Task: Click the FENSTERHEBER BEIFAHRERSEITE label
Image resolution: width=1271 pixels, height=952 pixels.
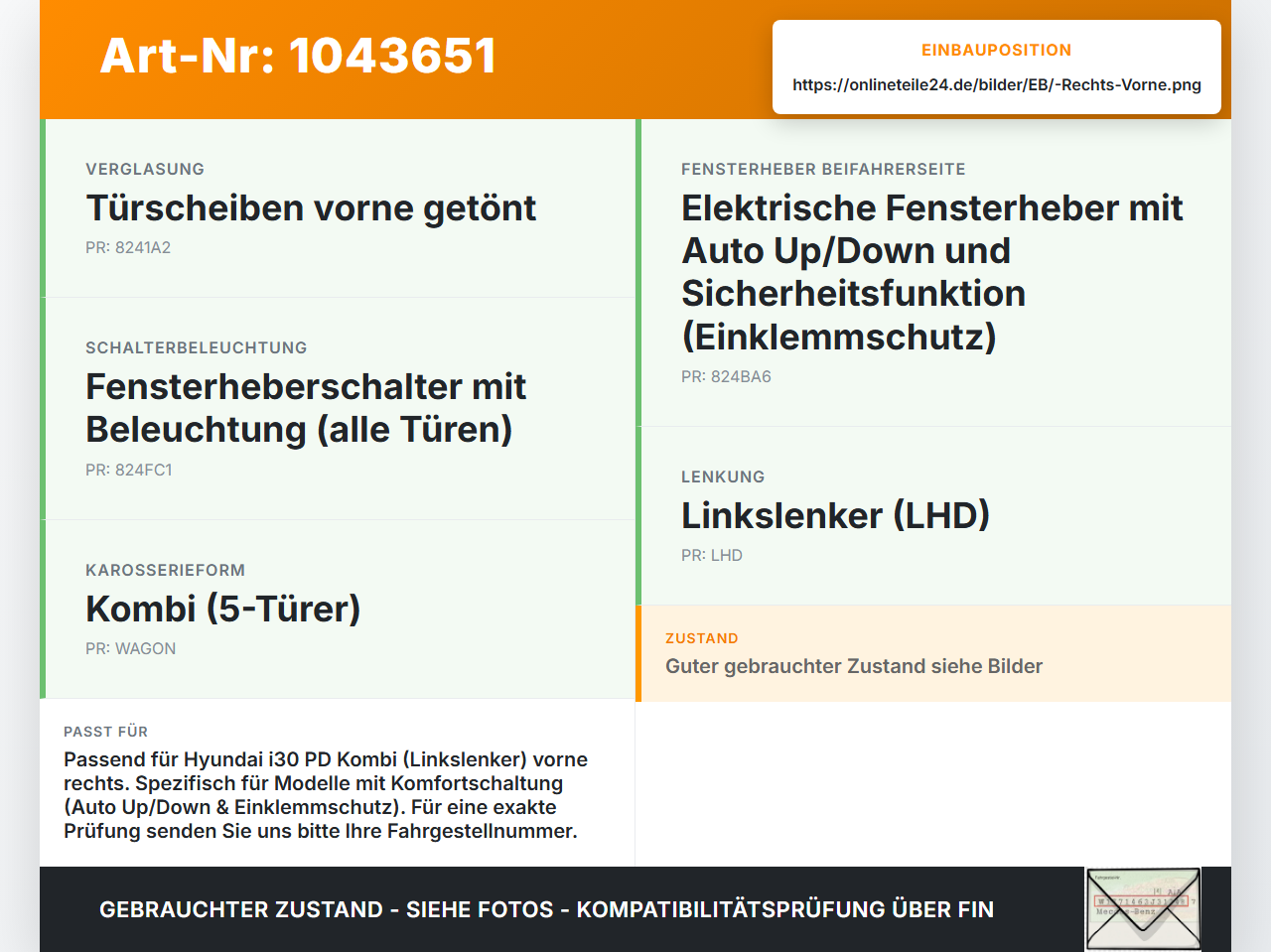Action: pyautogui.click(x=823, y=169)
